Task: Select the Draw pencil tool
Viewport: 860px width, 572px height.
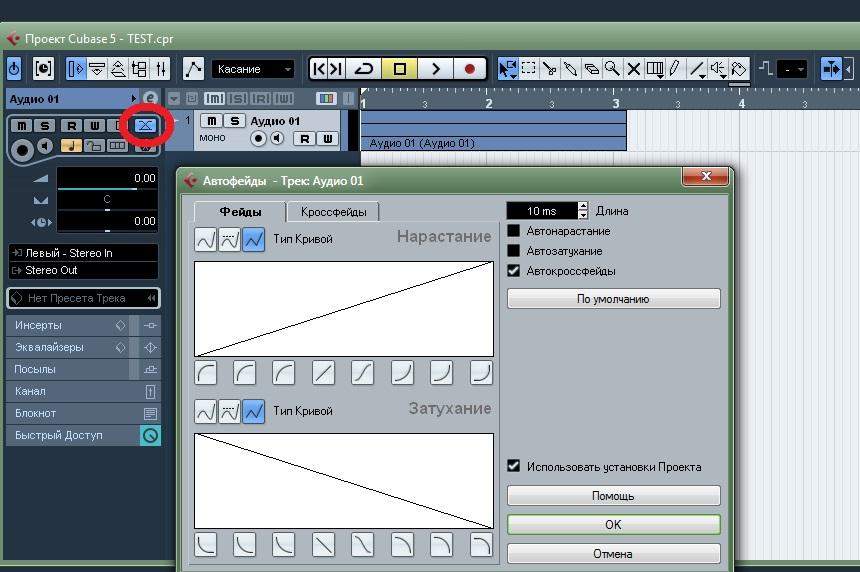Action: click(675, 69)
